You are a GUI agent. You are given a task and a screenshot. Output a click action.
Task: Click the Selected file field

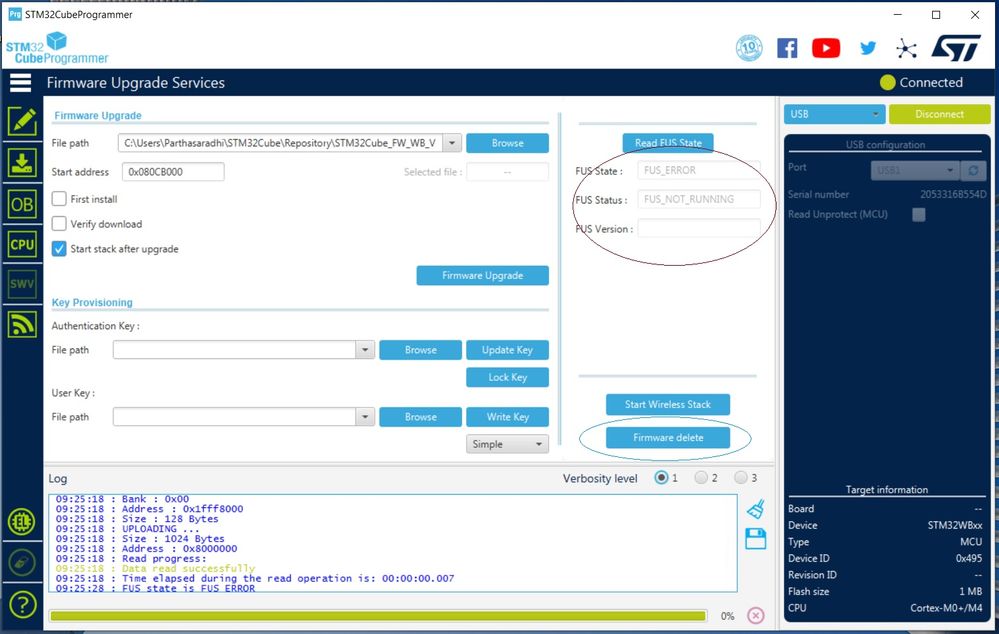click(507, 171)
